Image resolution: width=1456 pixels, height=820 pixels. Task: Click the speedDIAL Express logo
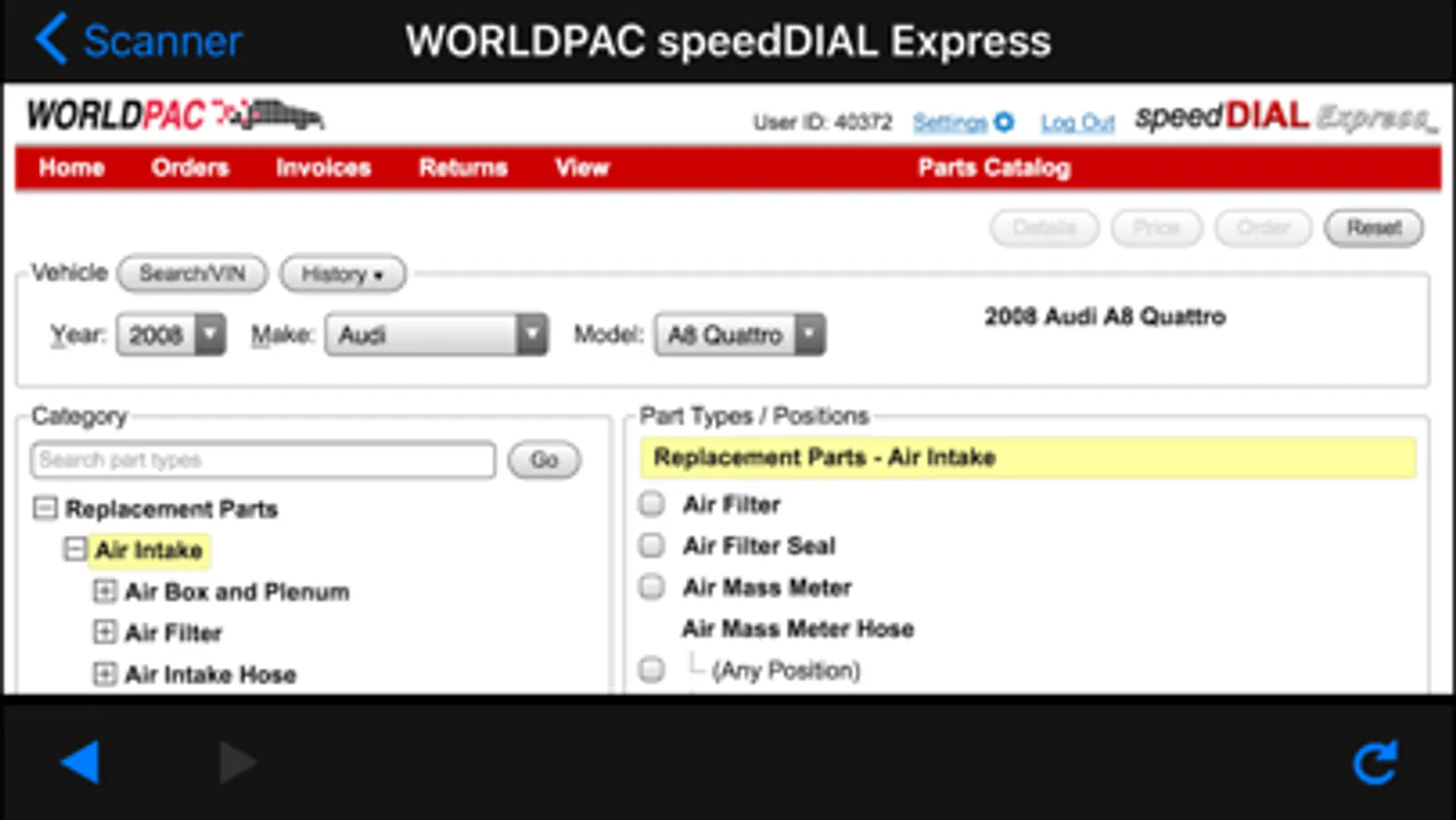click(1286, 117)
